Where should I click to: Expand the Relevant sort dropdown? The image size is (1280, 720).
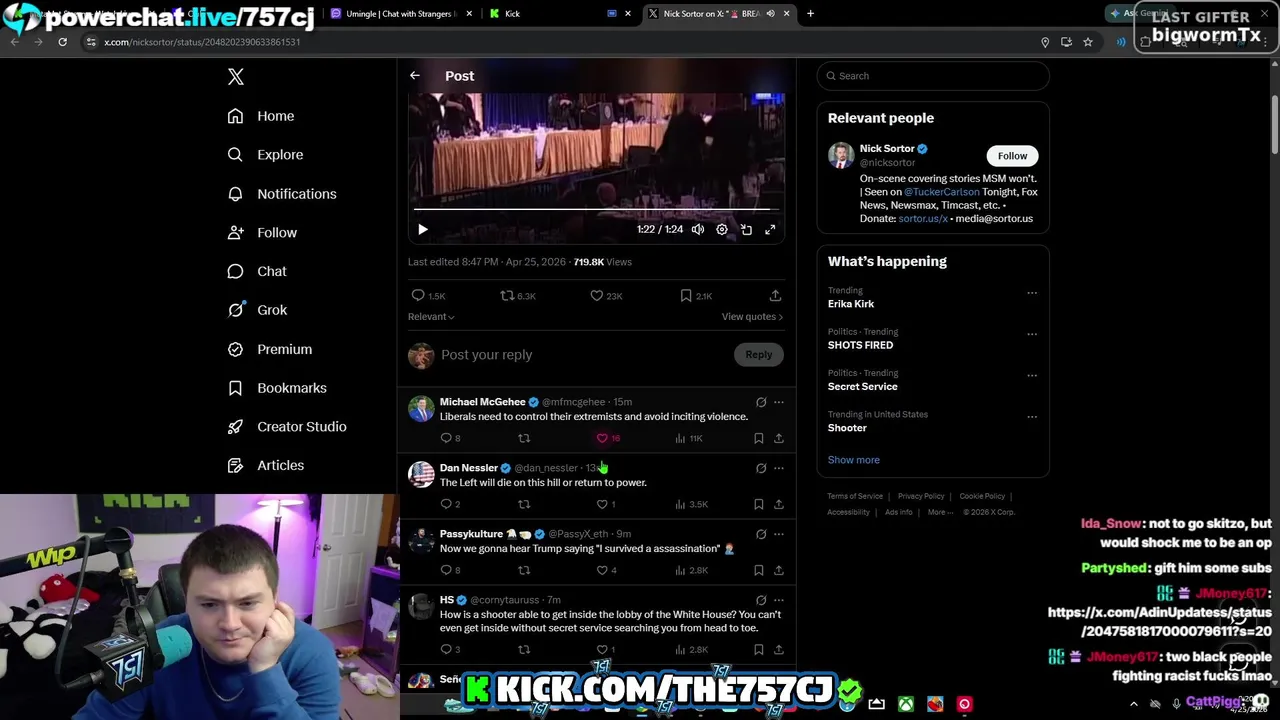pos(431,317)
